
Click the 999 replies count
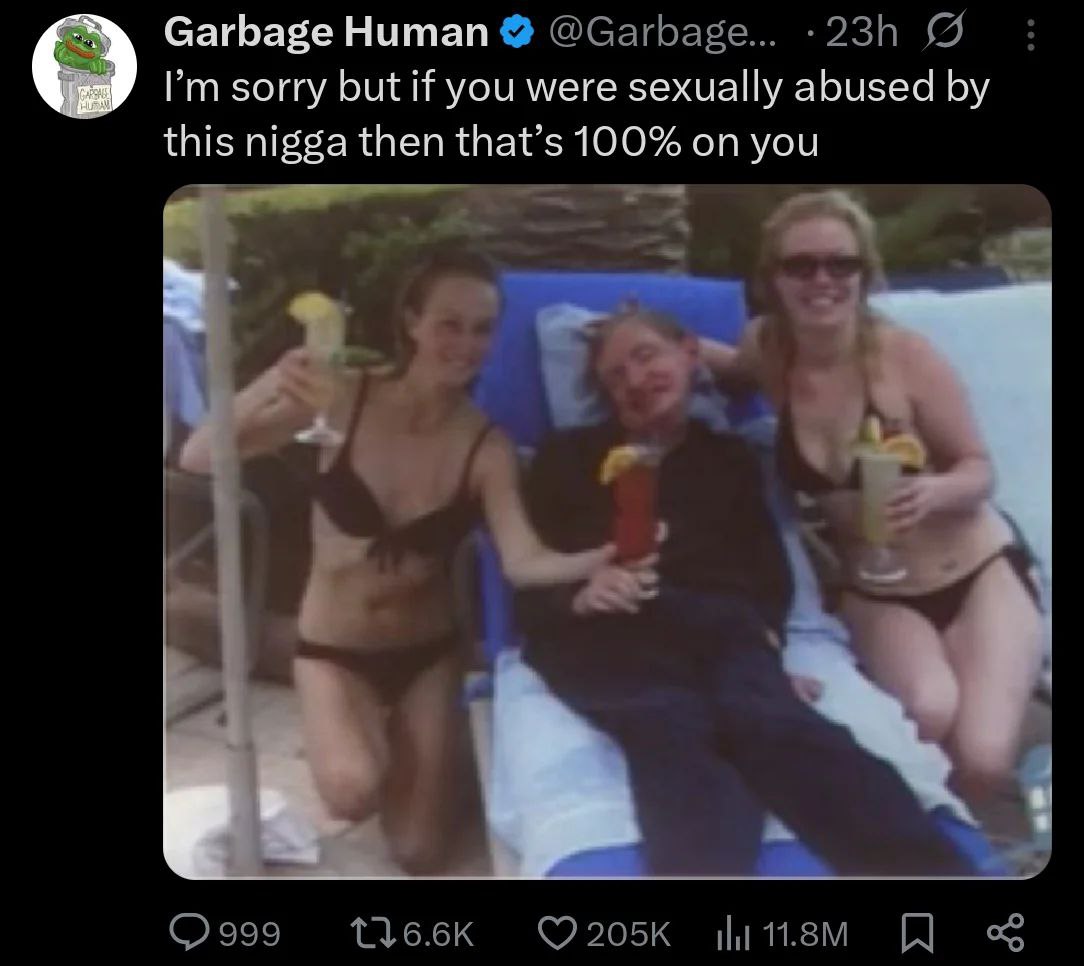[x=250, y=934]
